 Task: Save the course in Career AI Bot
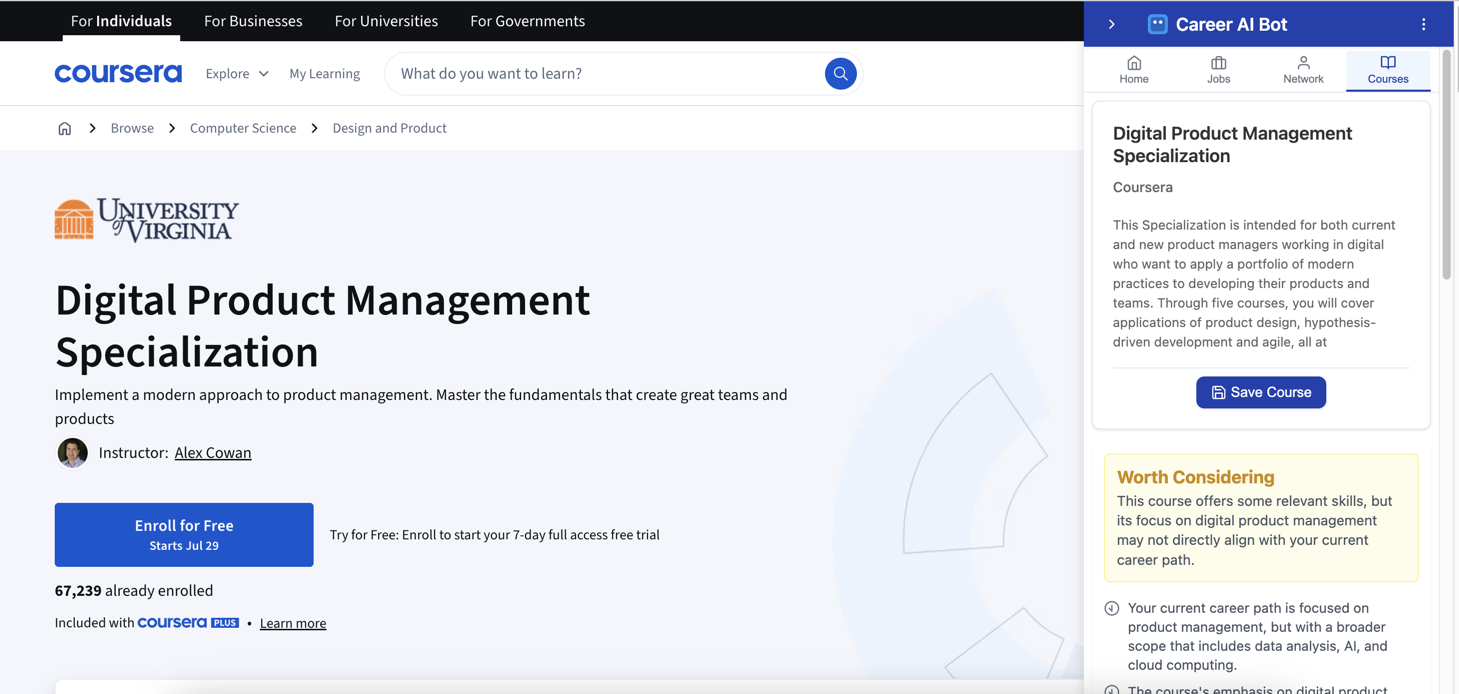1261,392
